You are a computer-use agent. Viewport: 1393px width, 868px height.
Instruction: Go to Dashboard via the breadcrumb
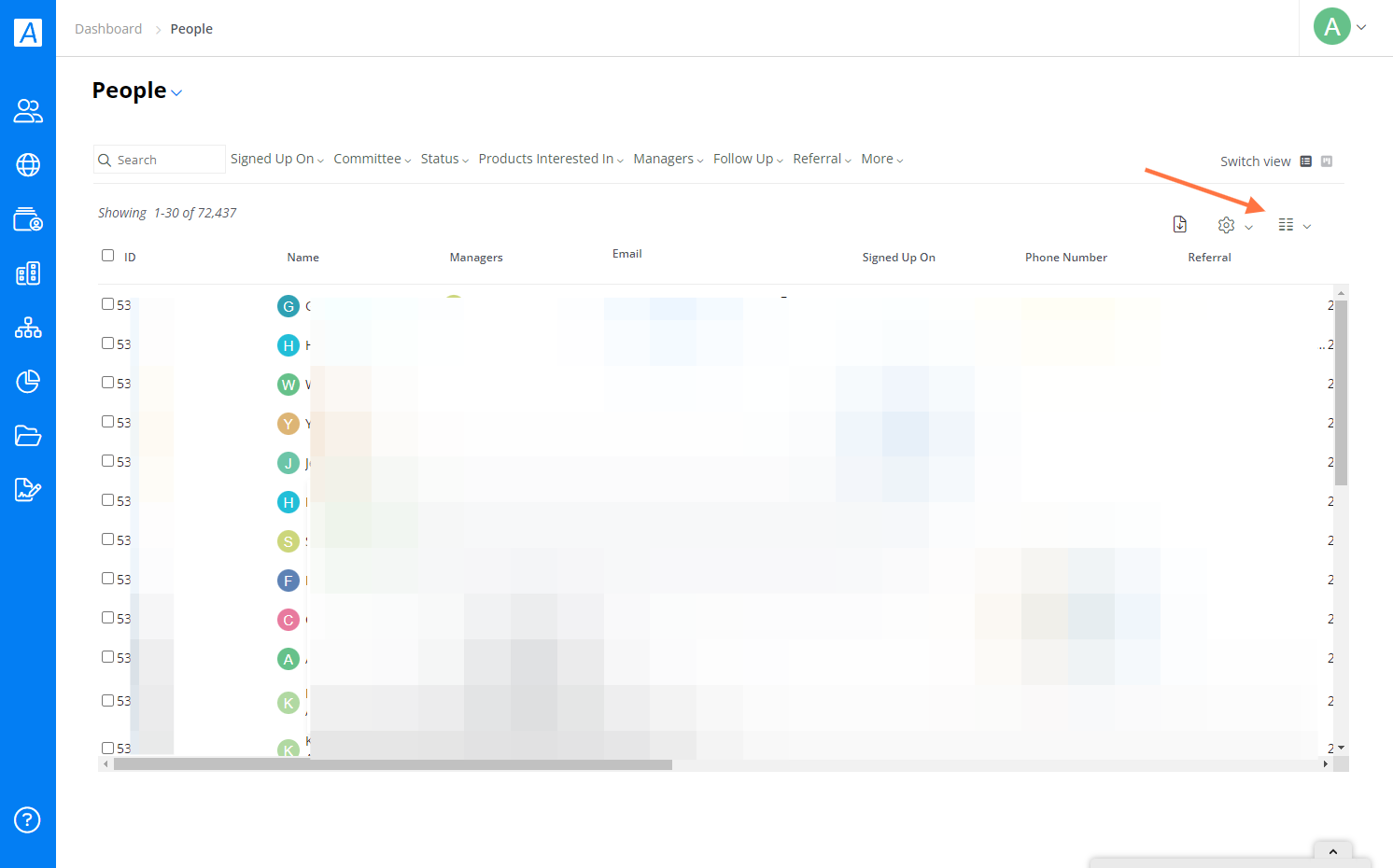108,29
